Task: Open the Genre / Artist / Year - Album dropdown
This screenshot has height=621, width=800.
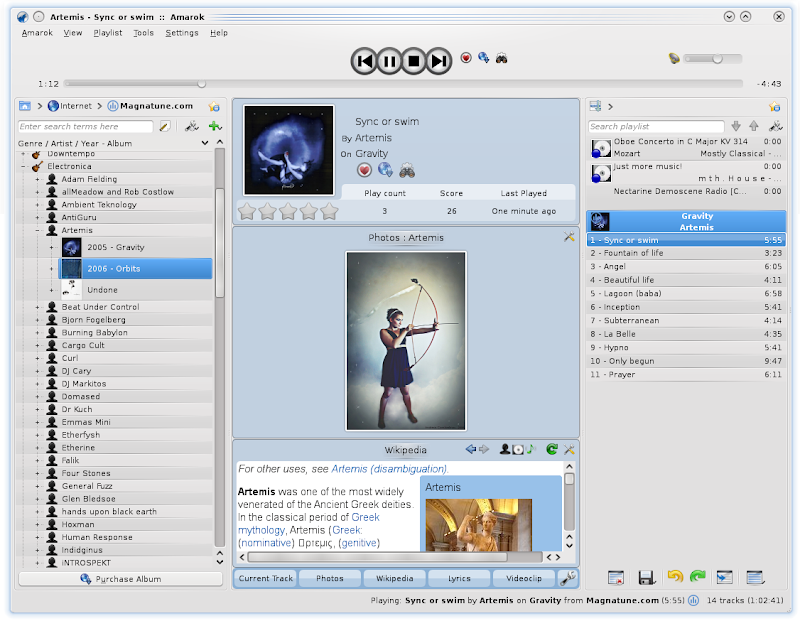Action: [113, 143]
